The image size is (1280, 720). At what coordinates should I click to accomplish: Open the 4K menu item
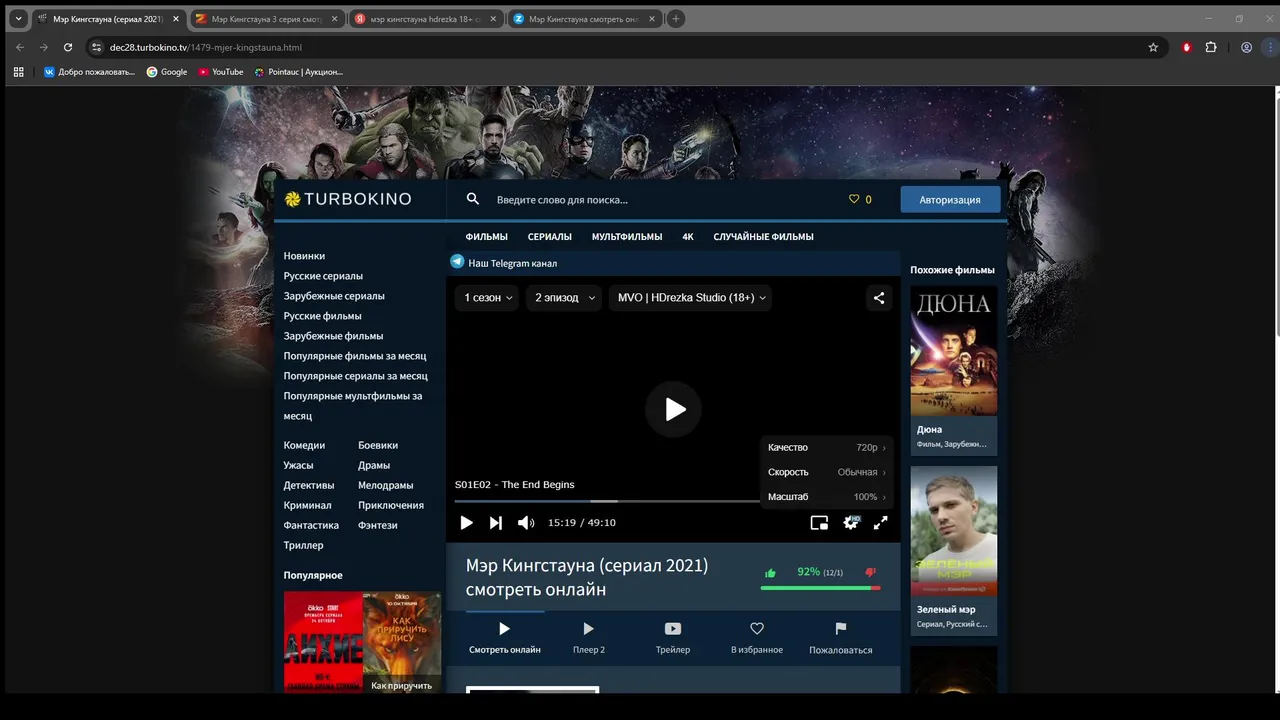click(x=688, y=237)
